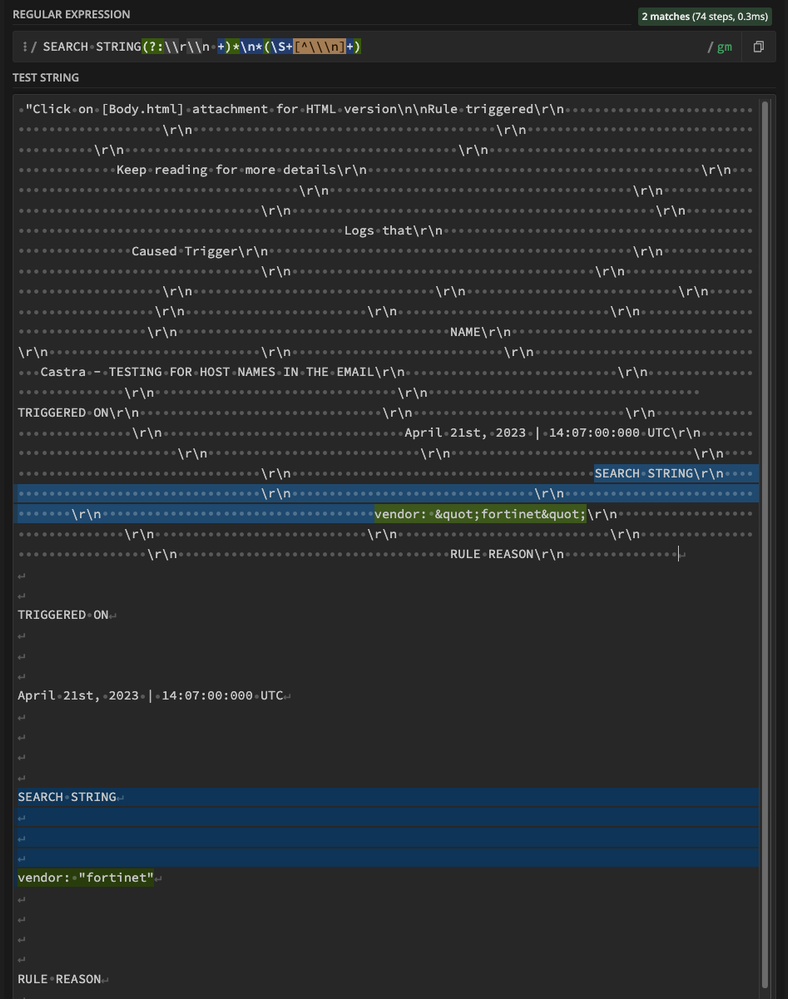The height and width of the screenshot is (999, 788).
Task: Click 'Castra – TESTING FOR HOST NAMES' line
Action: point(207,372)
